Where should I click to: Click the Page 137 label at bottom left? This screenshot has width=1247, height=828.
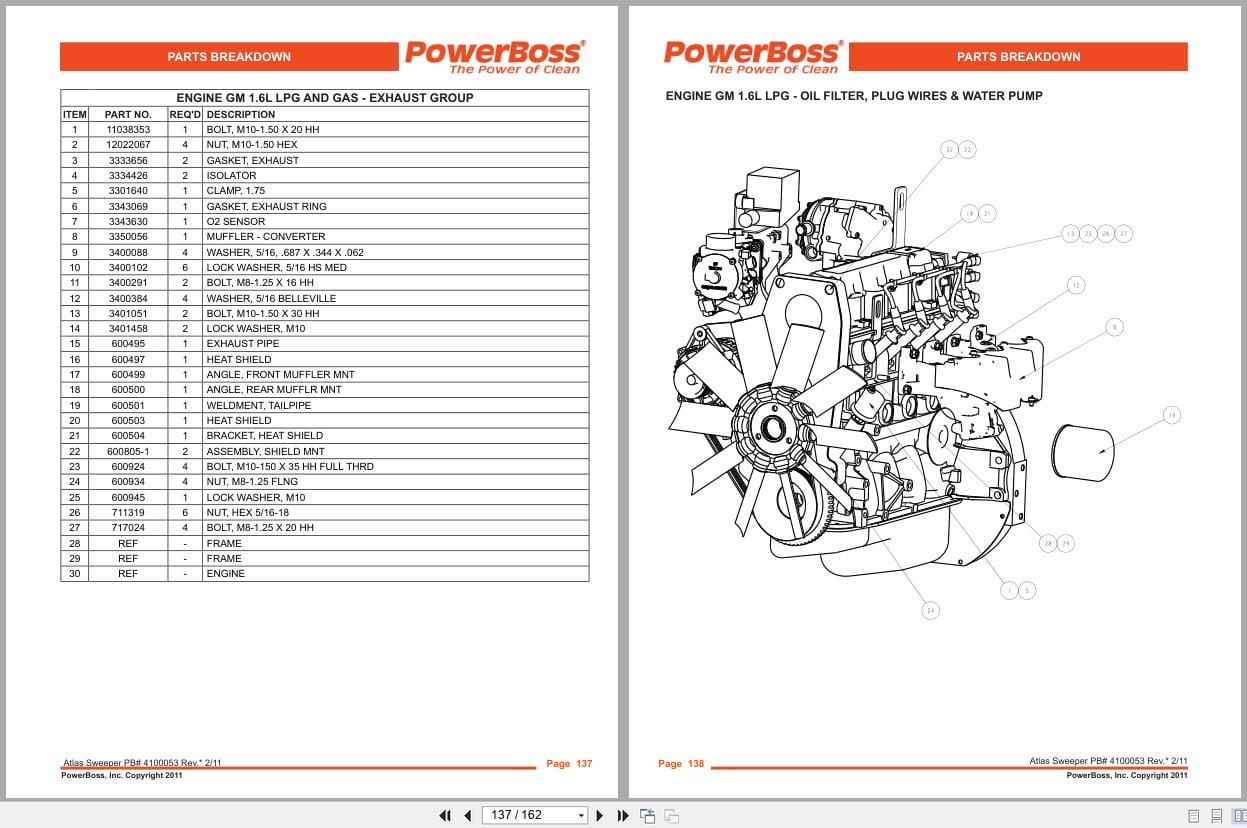click(x=568, y=763)
